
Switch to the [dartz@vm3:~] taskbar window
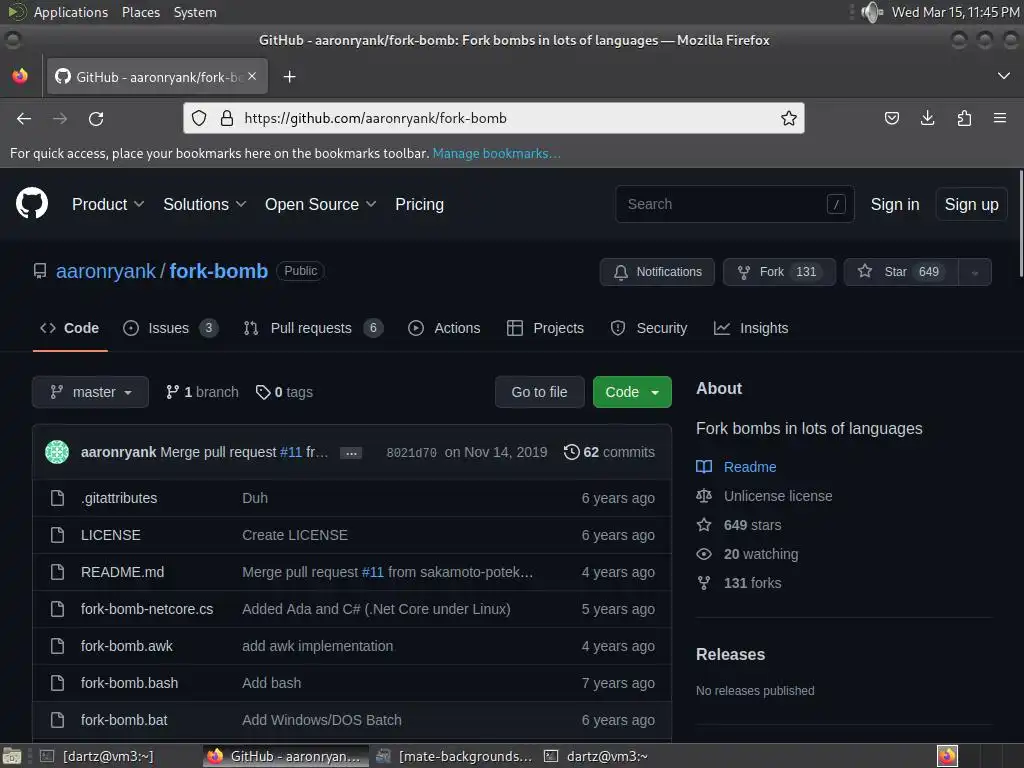pos(97,756)
